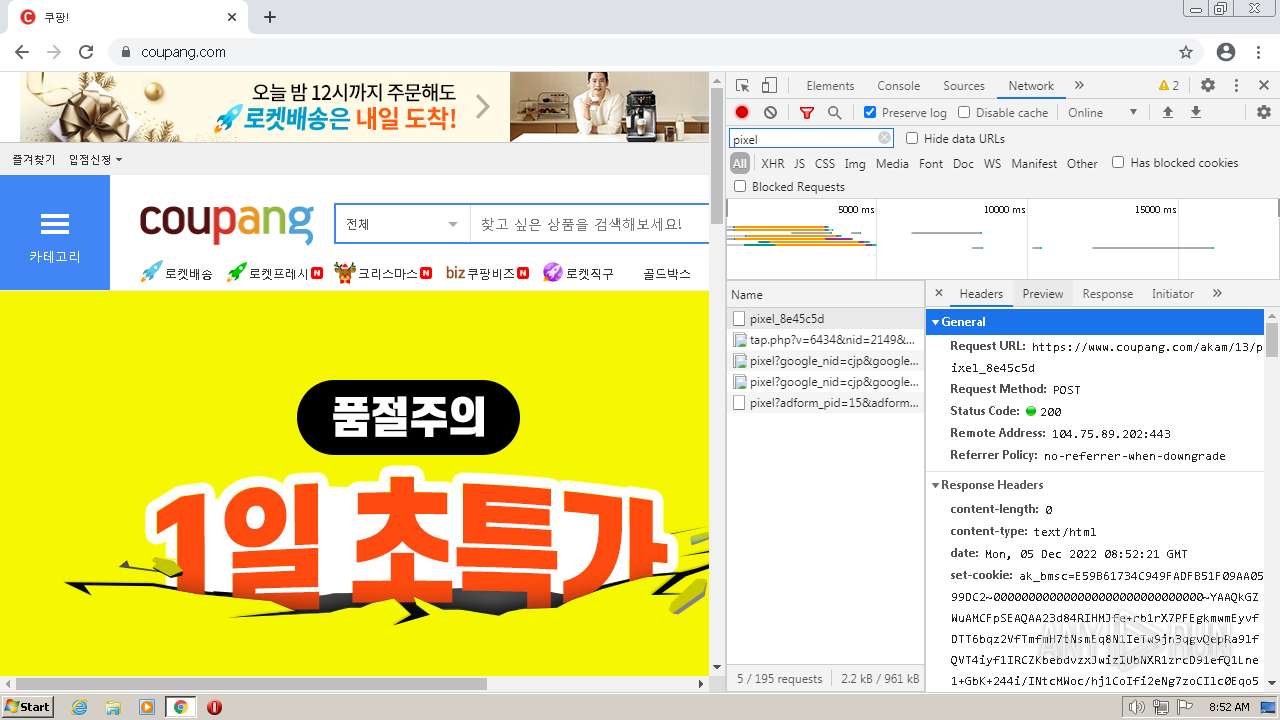
Task: Open a new browser tab
Action: tap(270, 17)
